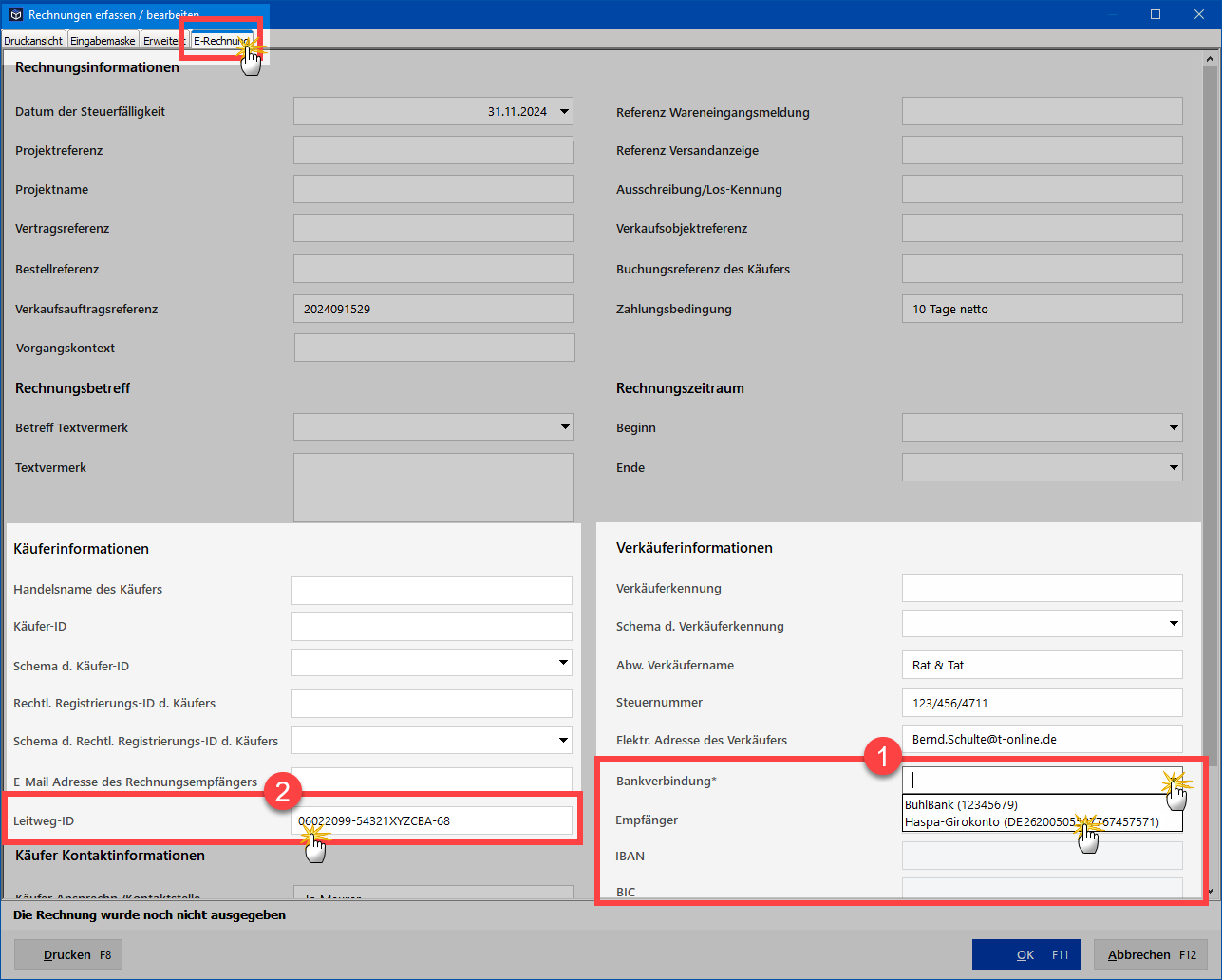Click the Referenz Wareneingangsmeldung field
Screen dimensions: 1222x980
tap(1043, 111)
